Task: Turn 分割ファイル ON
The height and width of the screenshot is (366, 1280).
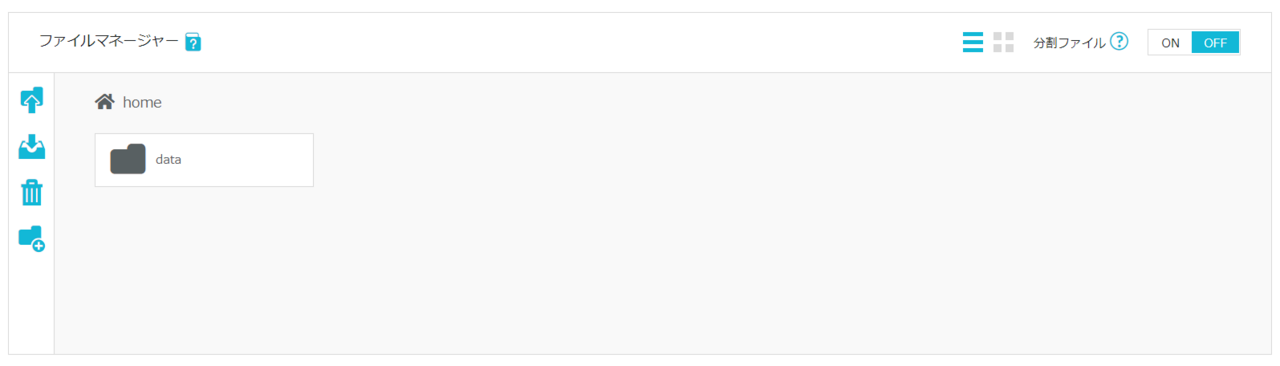Action: tap(1170, 43)
